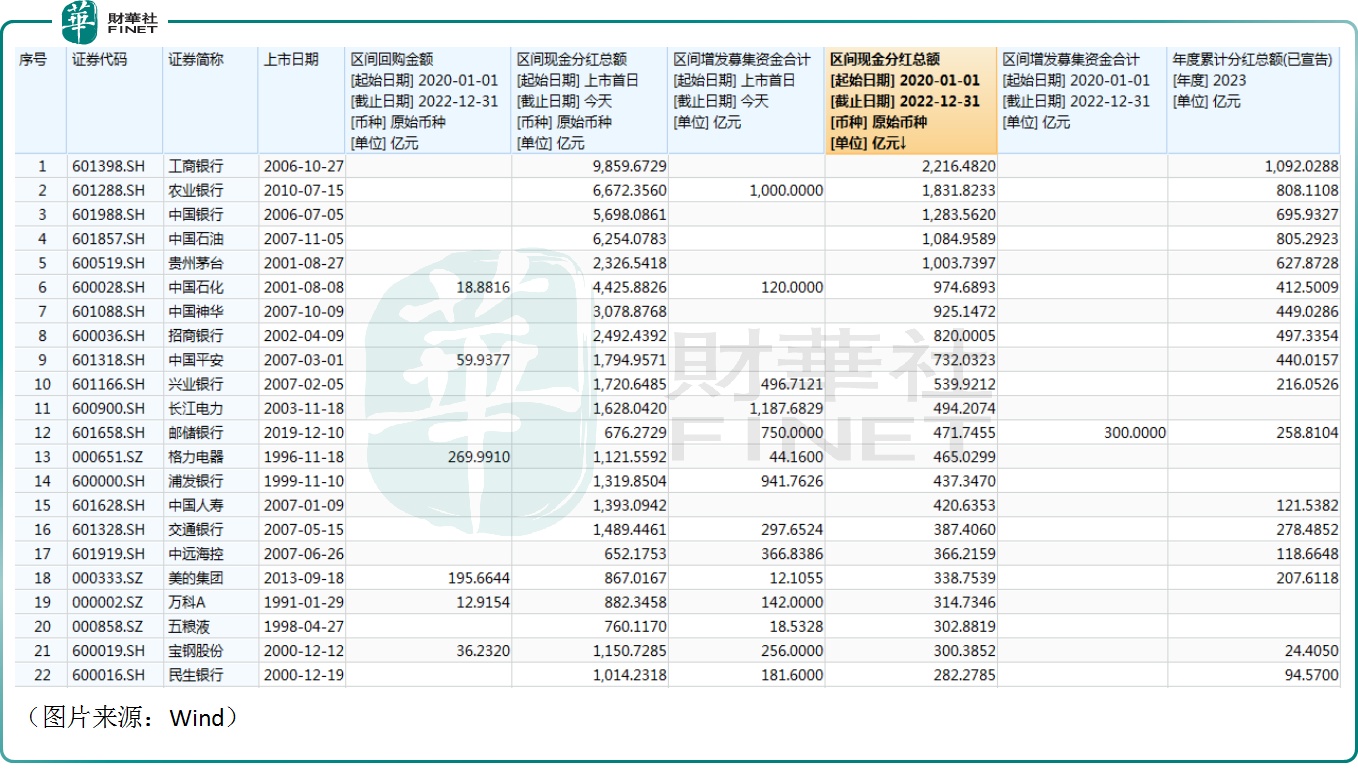Click 区间增发募集资金合计 header starting 2020-01-01
Screen dimensions: 1358x783
pyautogui.click(x=1082, y=101)
